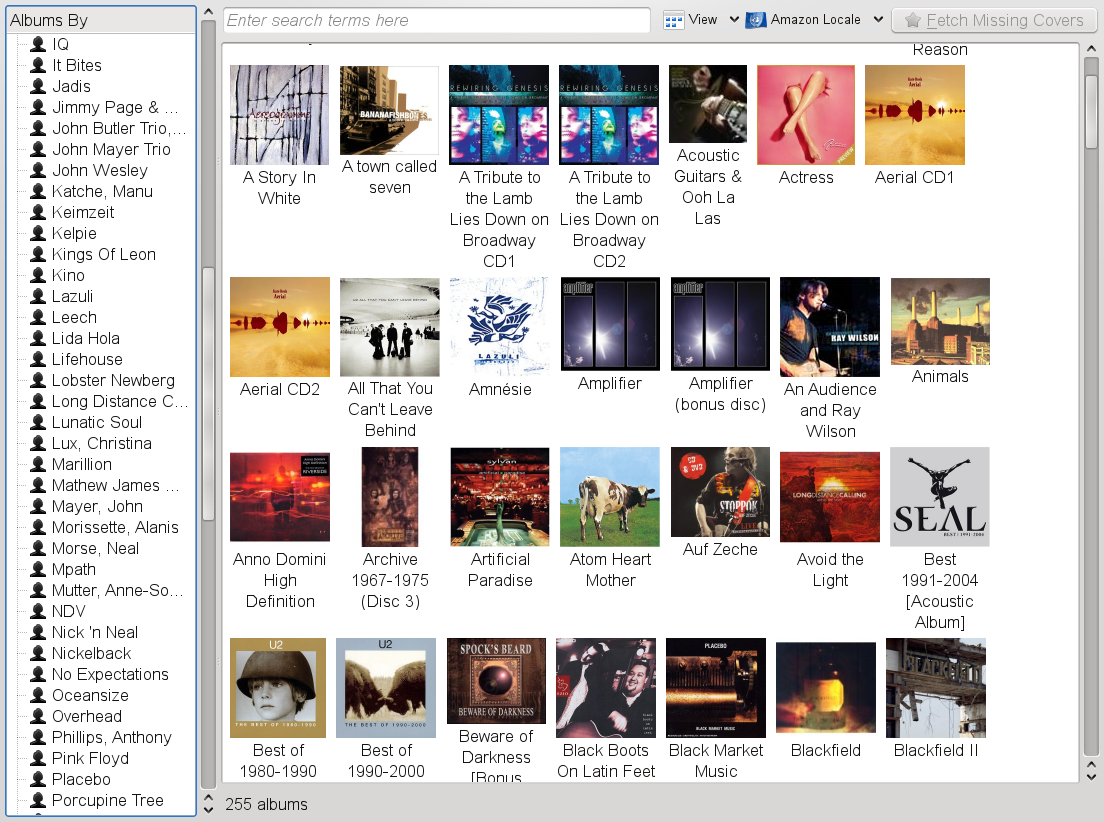The width and height of the screenshot is (1104, 822).
Task: Click the Fetch Missing Covers button
Action: 993,20
